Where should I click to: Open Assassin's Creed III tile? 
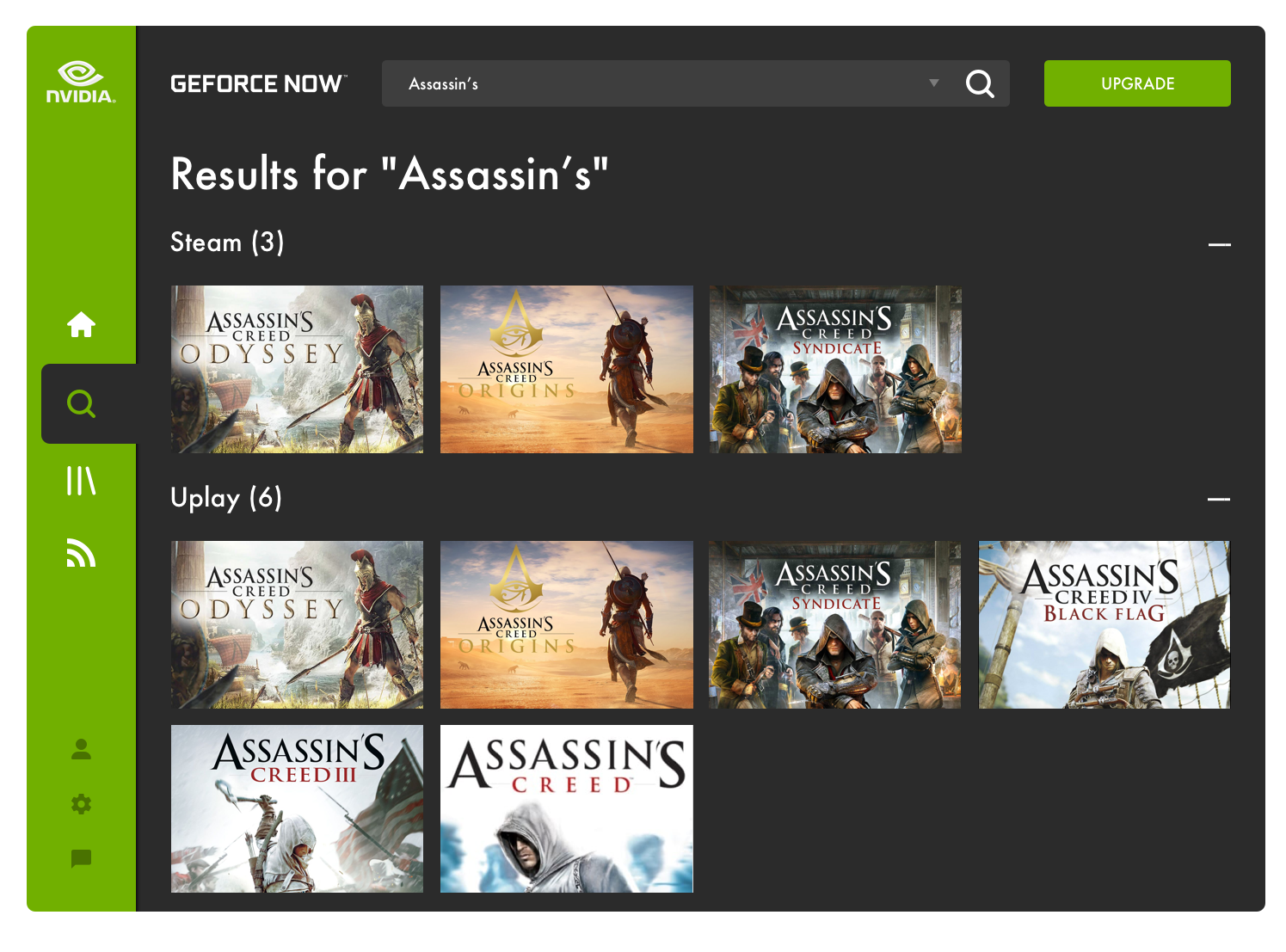click(x=297, y=808)
